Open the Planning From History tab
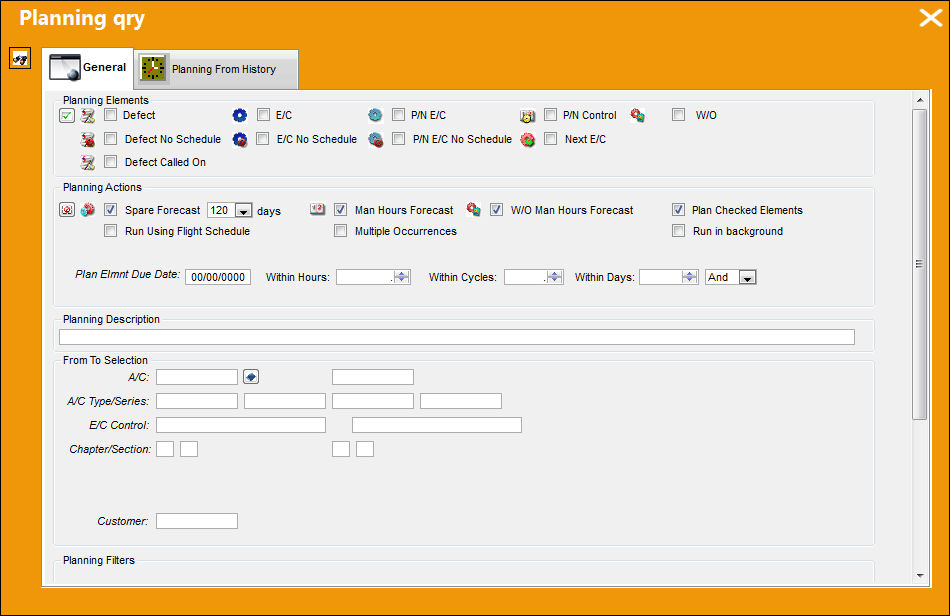The image size is (950, 616). coord(216,69)
